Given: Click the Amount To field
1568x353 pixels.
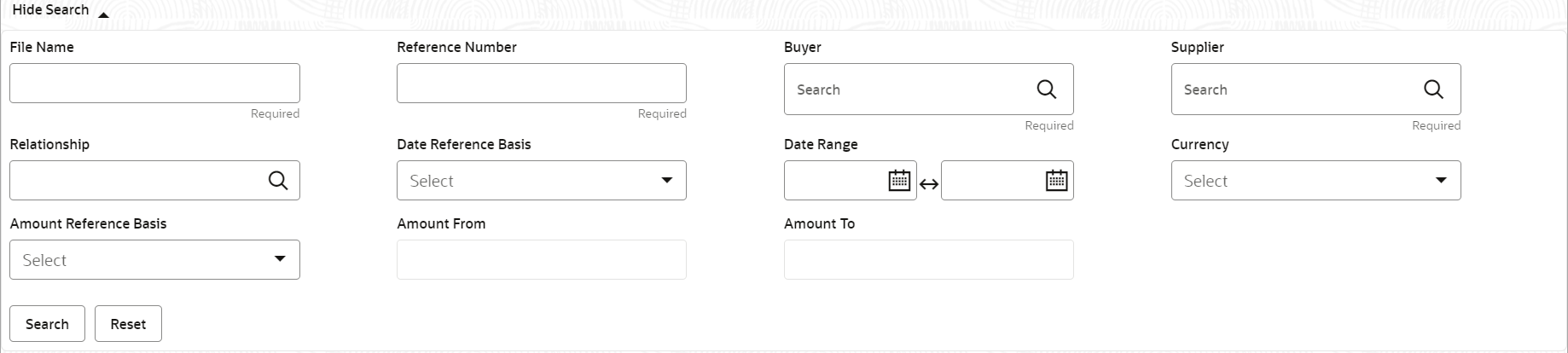Looking at the screenshot, I should (x=928, y=260).
